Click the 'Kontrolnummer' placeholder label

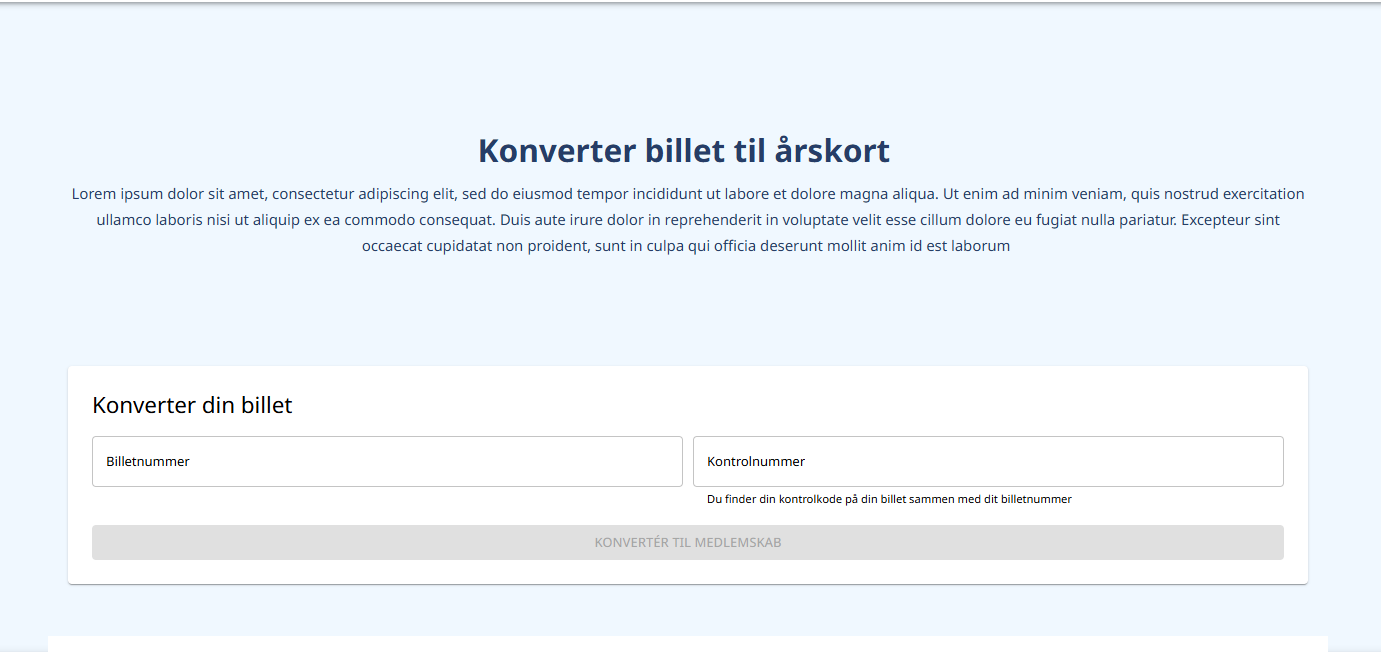click(756, 462)
